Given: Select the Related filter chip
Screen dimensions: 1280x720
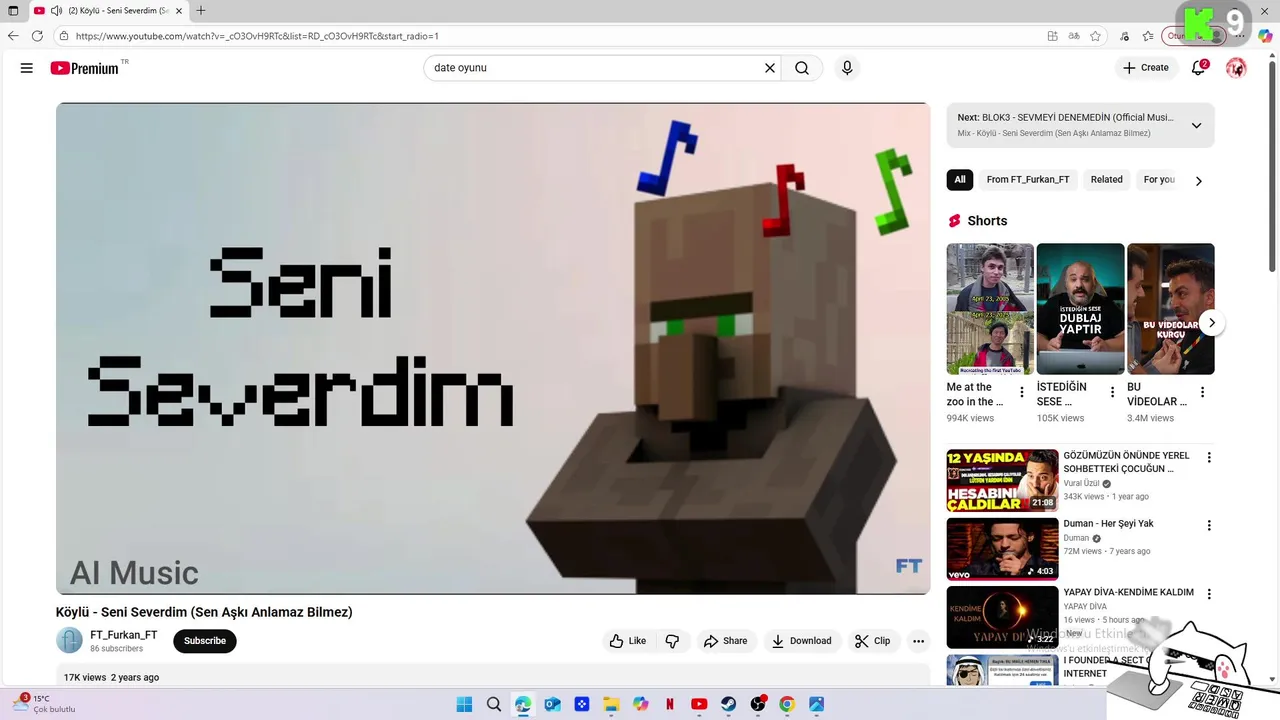Looking at the screenshot, I should point(1106,180).
